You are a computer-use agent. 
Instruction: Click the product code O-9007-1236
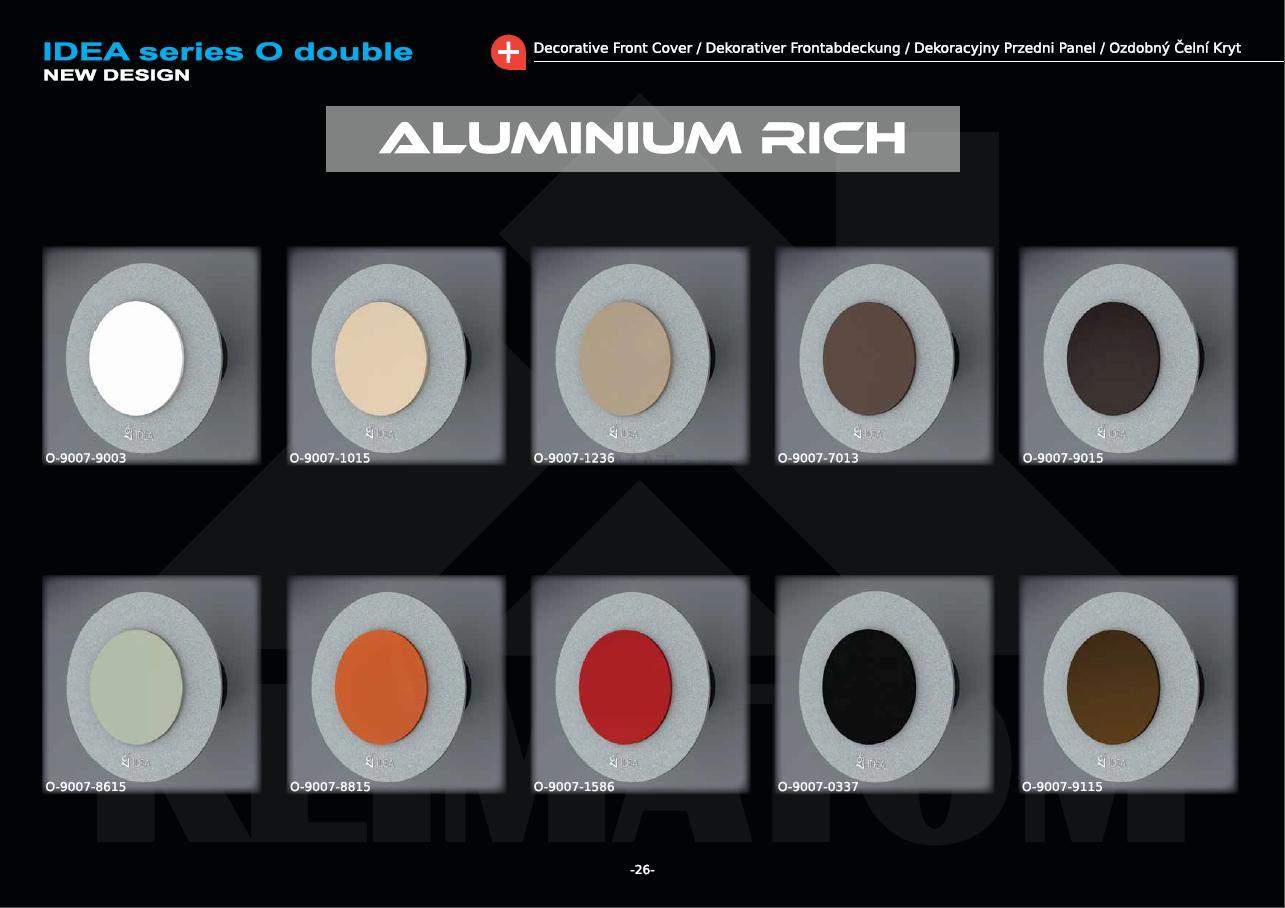(x=574, y=459)
